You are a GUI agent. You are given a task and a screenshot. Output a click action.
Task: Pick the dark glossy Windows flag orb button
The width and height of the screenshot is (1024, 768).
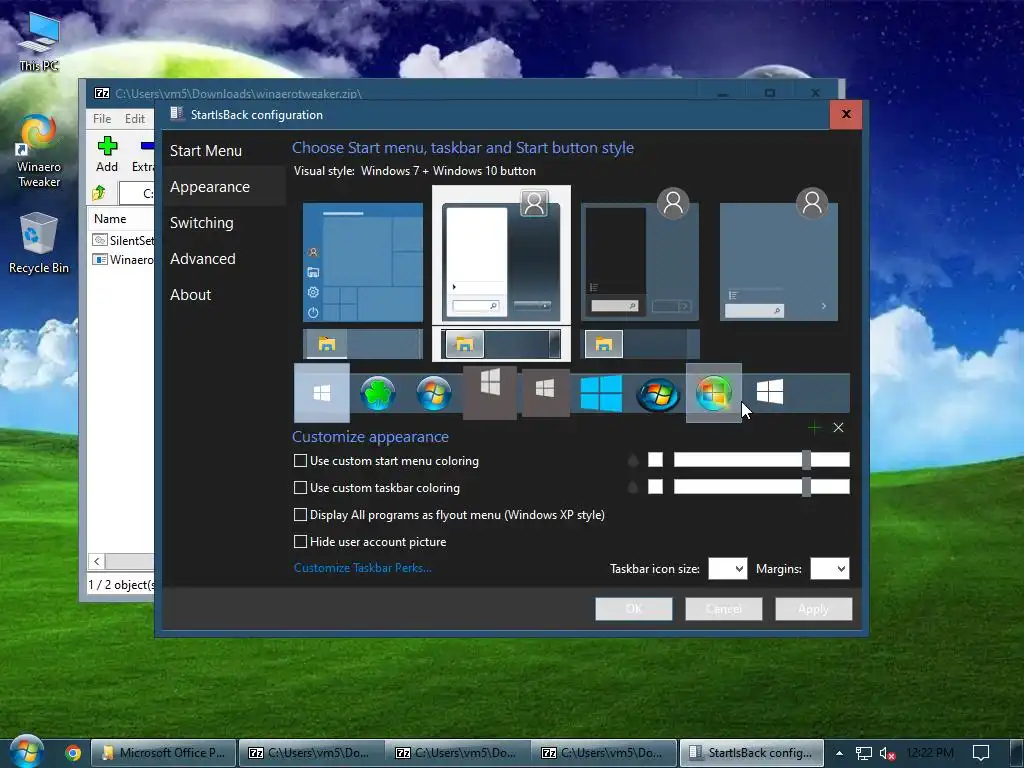pyautogui.click(x=658, y=394)
